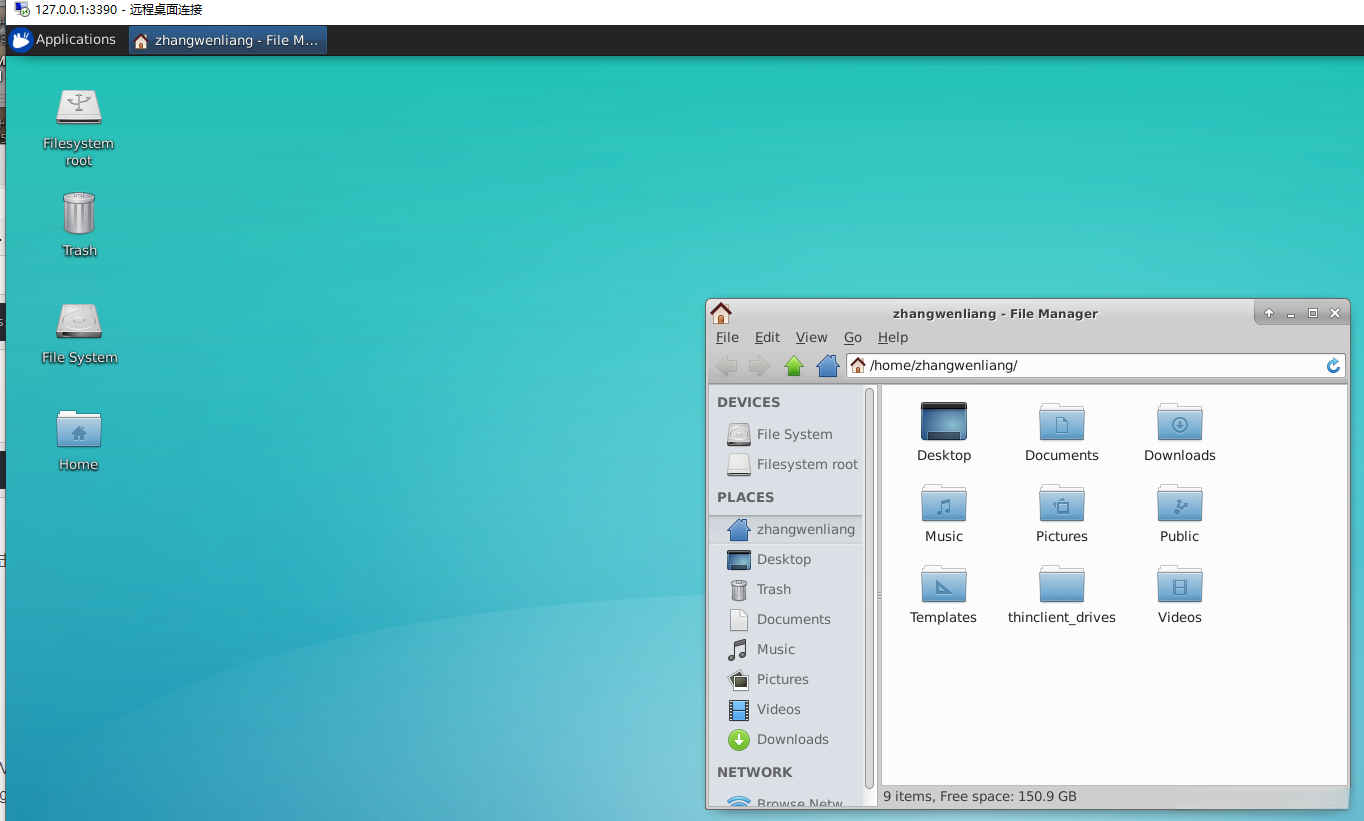This screenshot has height=821, width=1364.
Task: Open Filesystem root icon on desktop
Action: (x=79, y=108)
